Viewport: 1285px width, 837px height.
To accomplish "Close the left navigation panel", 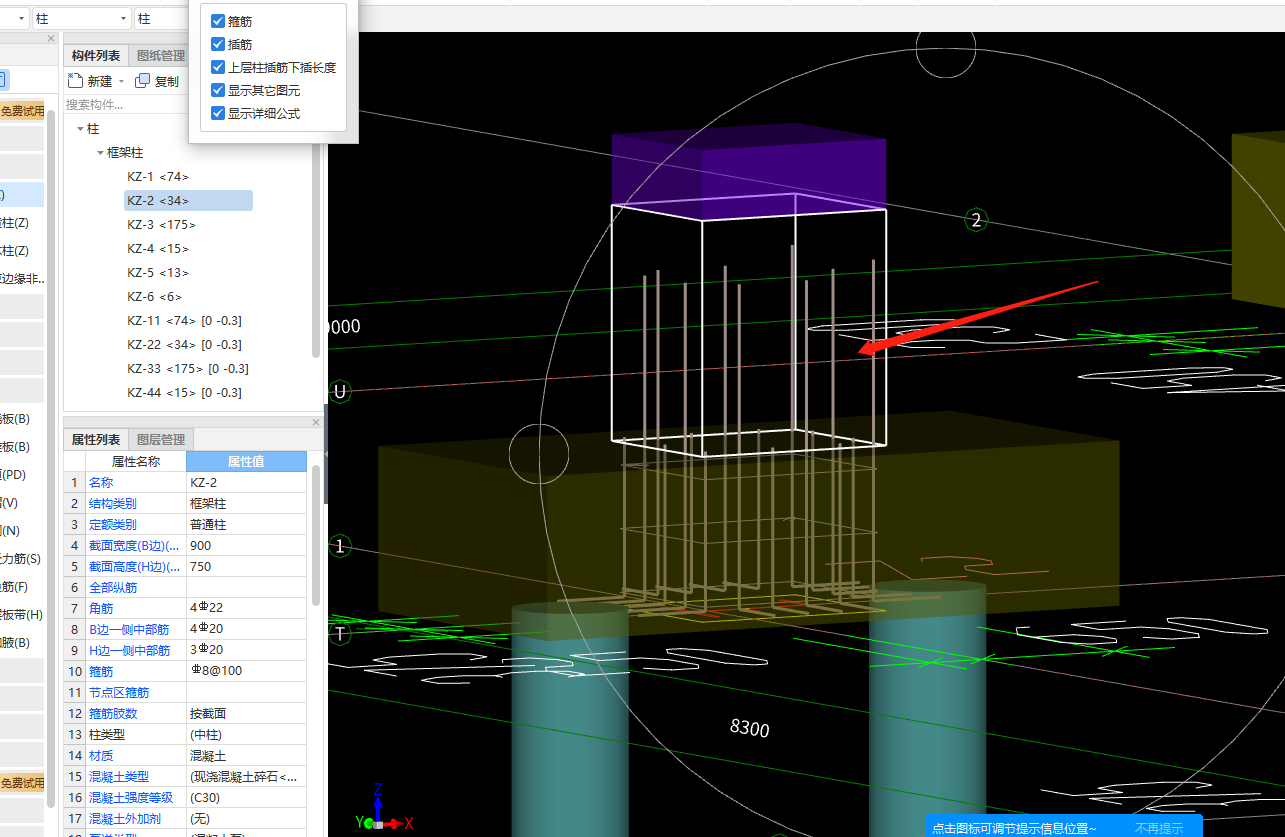I will [51, 38].
